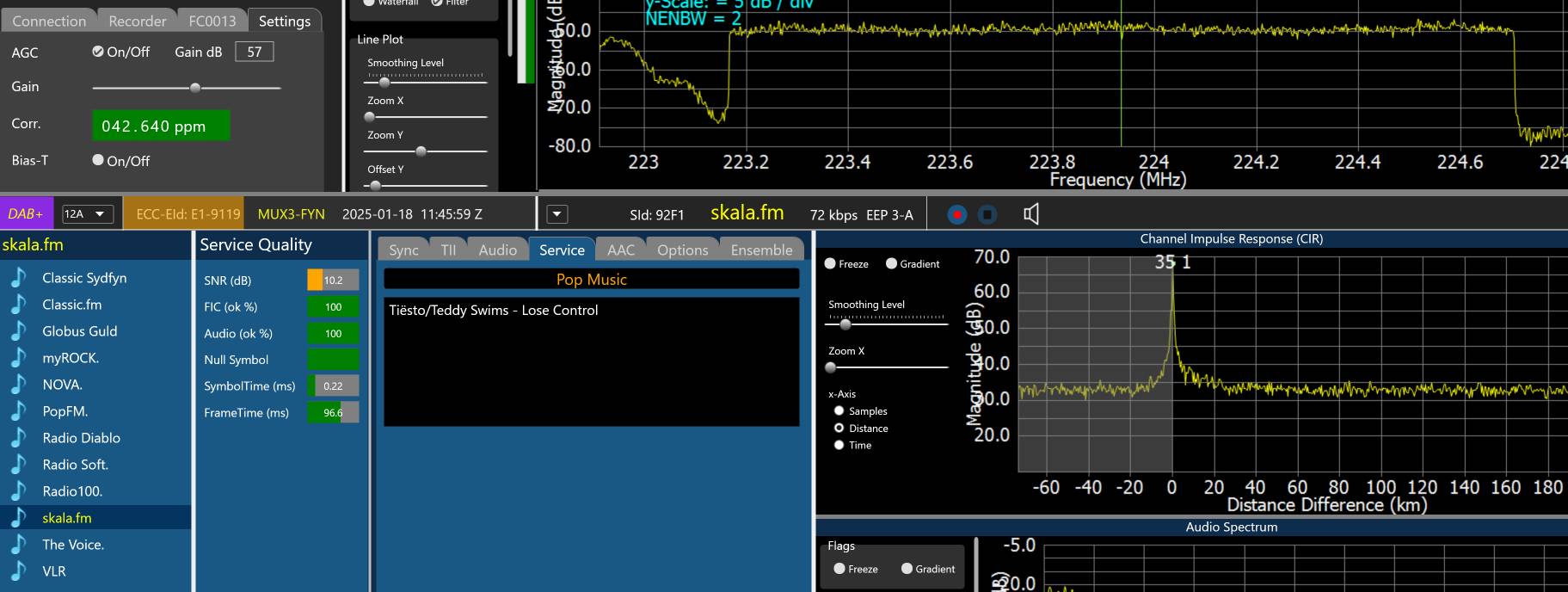Toggle the AGC On/Off option

(98, 52)
